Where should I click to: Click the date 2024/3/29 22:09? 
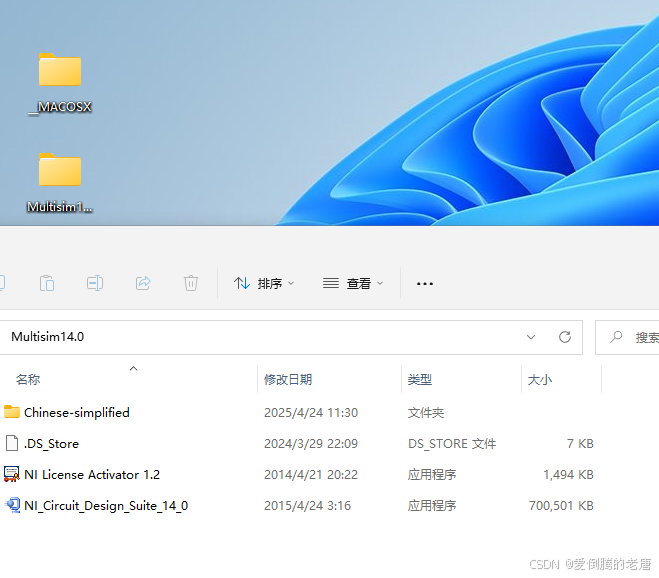point(311,444)
